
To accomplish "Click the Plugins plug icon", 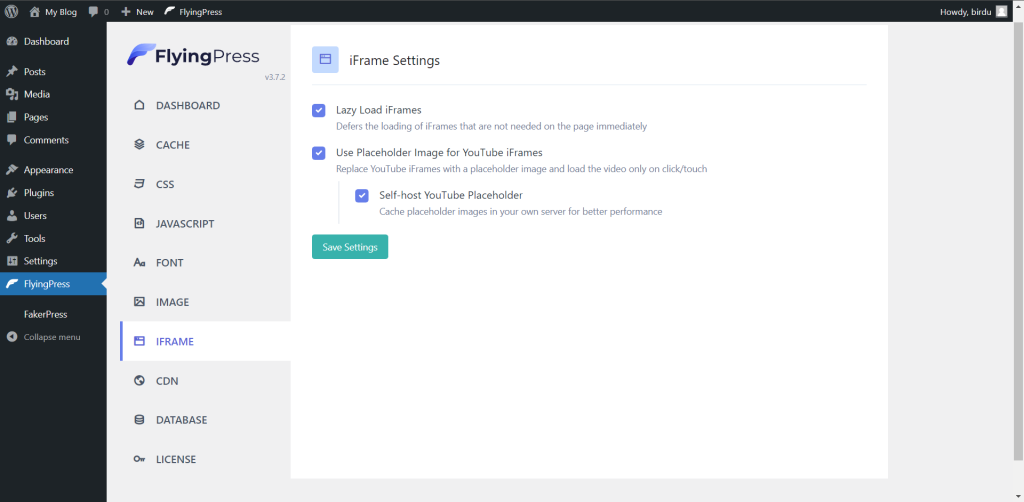I will [x=12, y=193].
